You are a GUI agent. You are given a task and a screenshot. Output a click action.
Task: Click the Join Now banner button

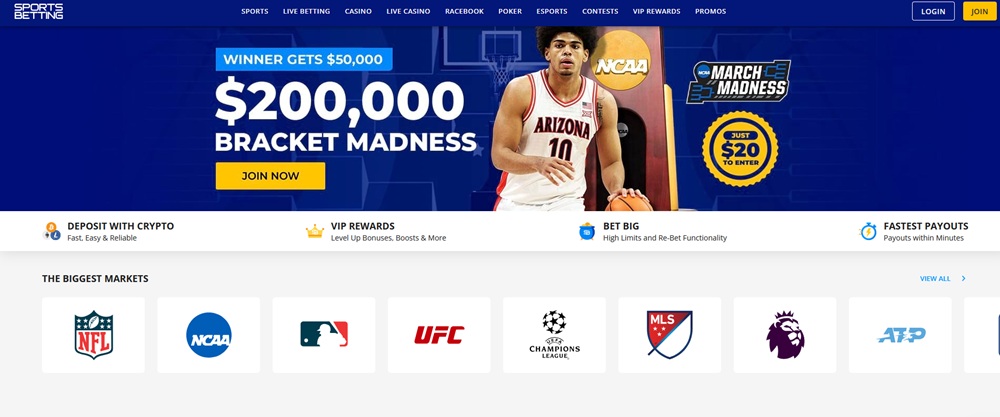pyautogui.click(x=270, y=176)
